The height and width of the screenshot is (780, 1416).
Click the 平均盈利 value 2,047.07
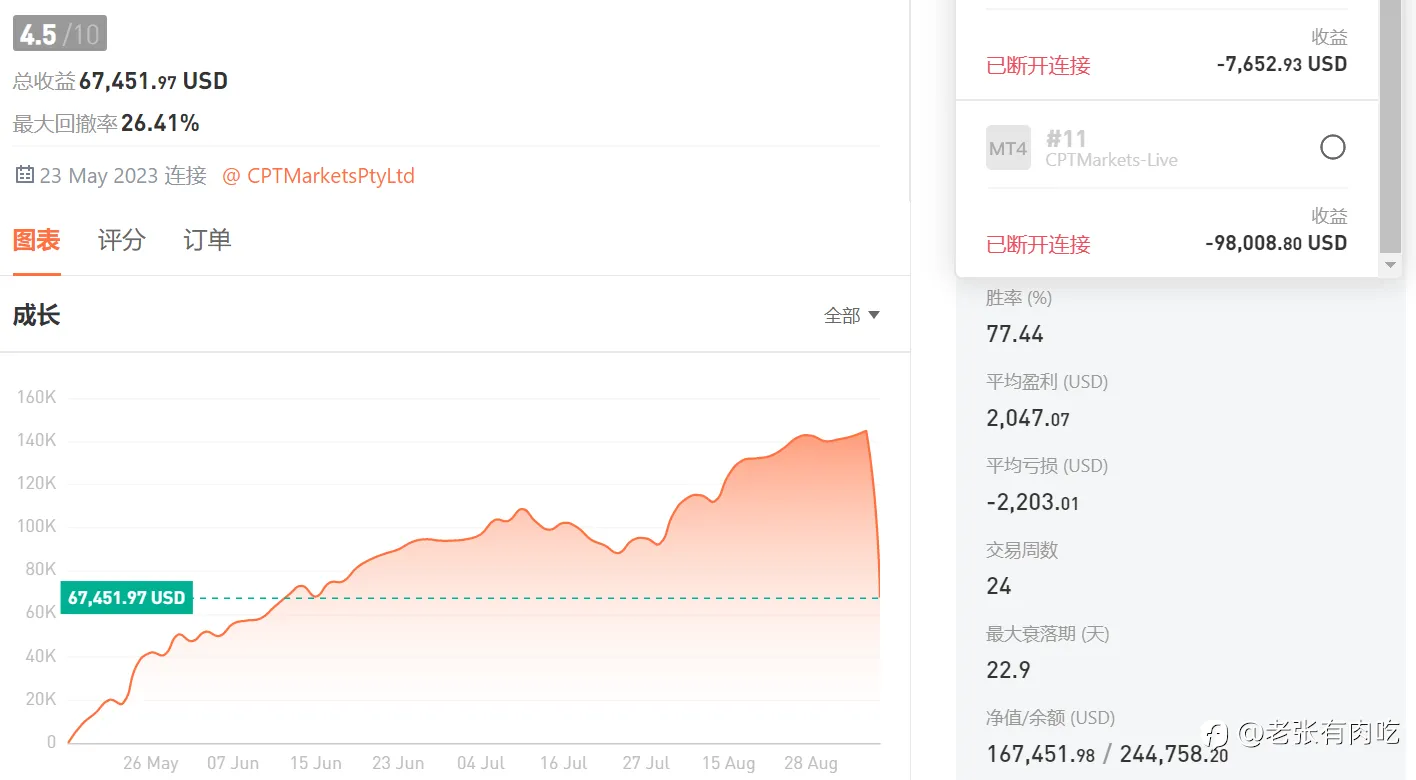tap(1028, 418)
